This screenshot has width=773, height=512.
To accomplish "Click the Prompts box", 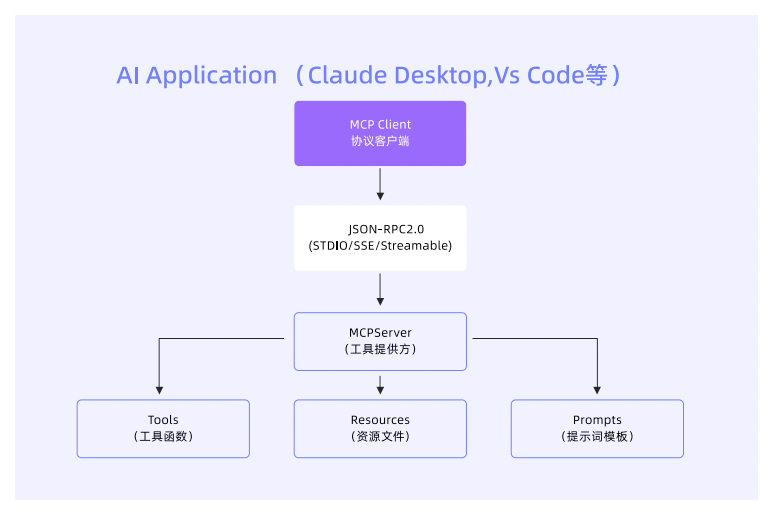I will coord(597,429).
